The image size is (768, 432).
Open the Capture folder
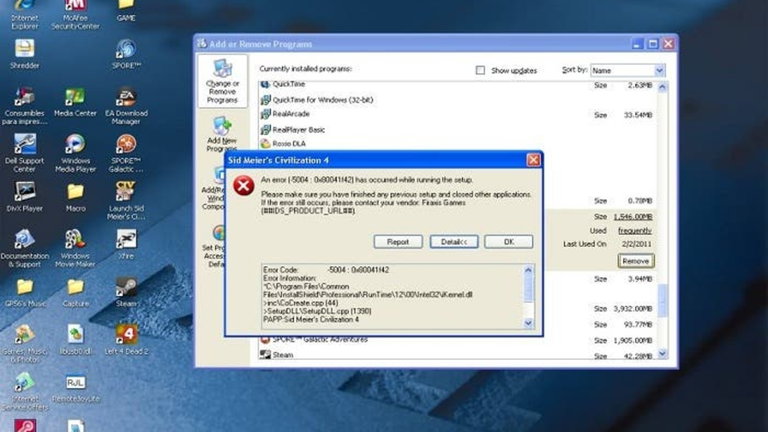[x=75, y=292]
